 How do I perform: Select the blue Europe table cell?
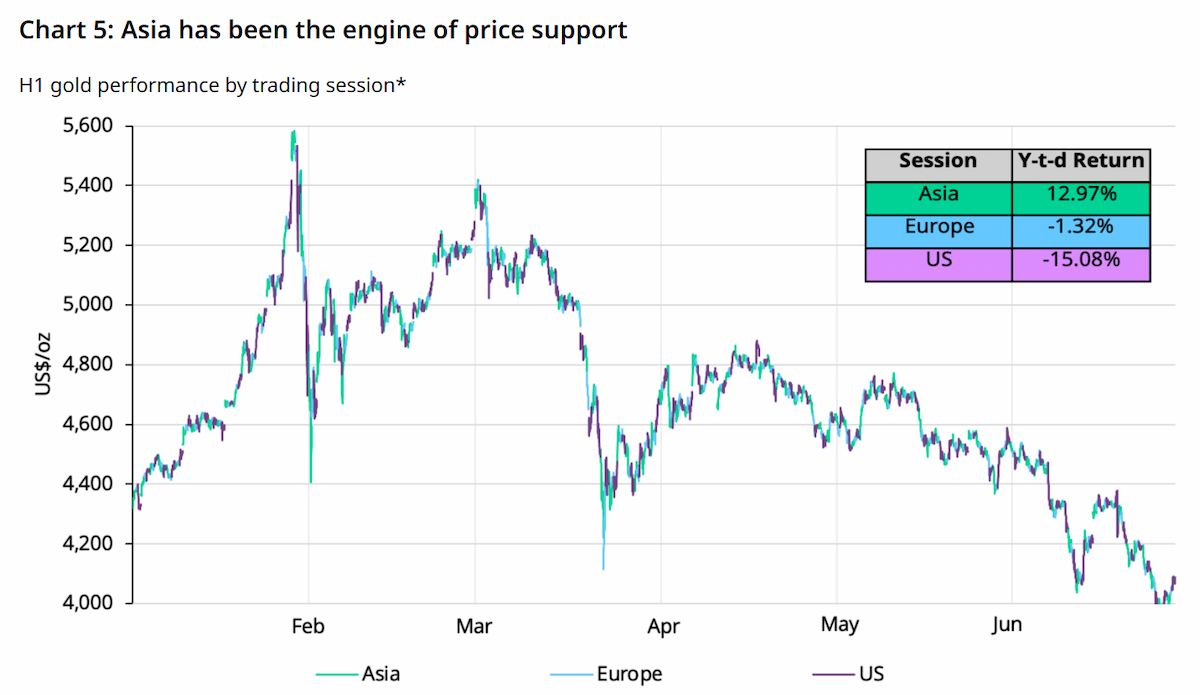tap(938, 227)
